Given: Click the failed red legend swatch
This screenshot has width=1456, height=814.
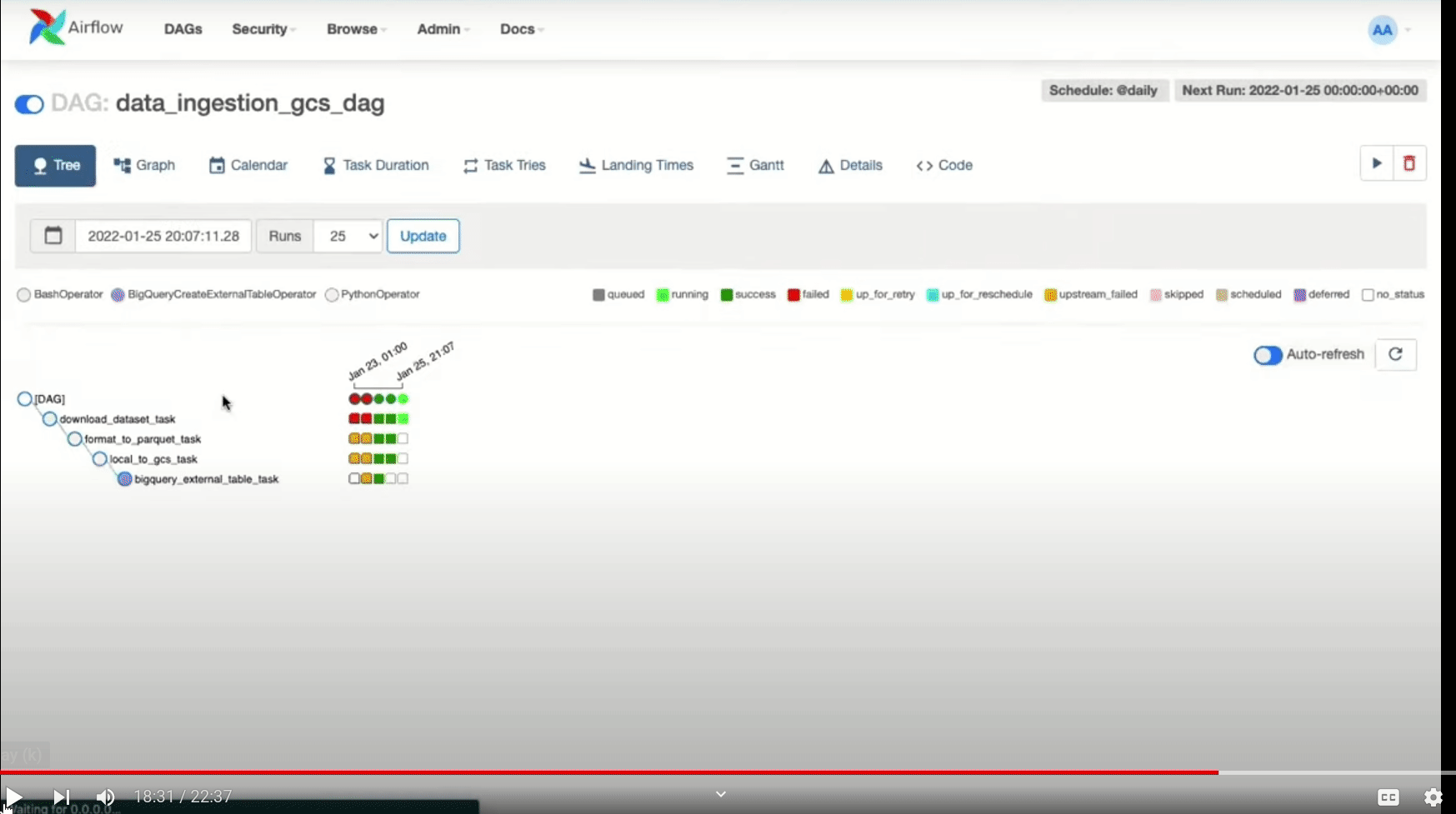Looking at the screenshot, I should pyautogui.click(x=793, y=295).
